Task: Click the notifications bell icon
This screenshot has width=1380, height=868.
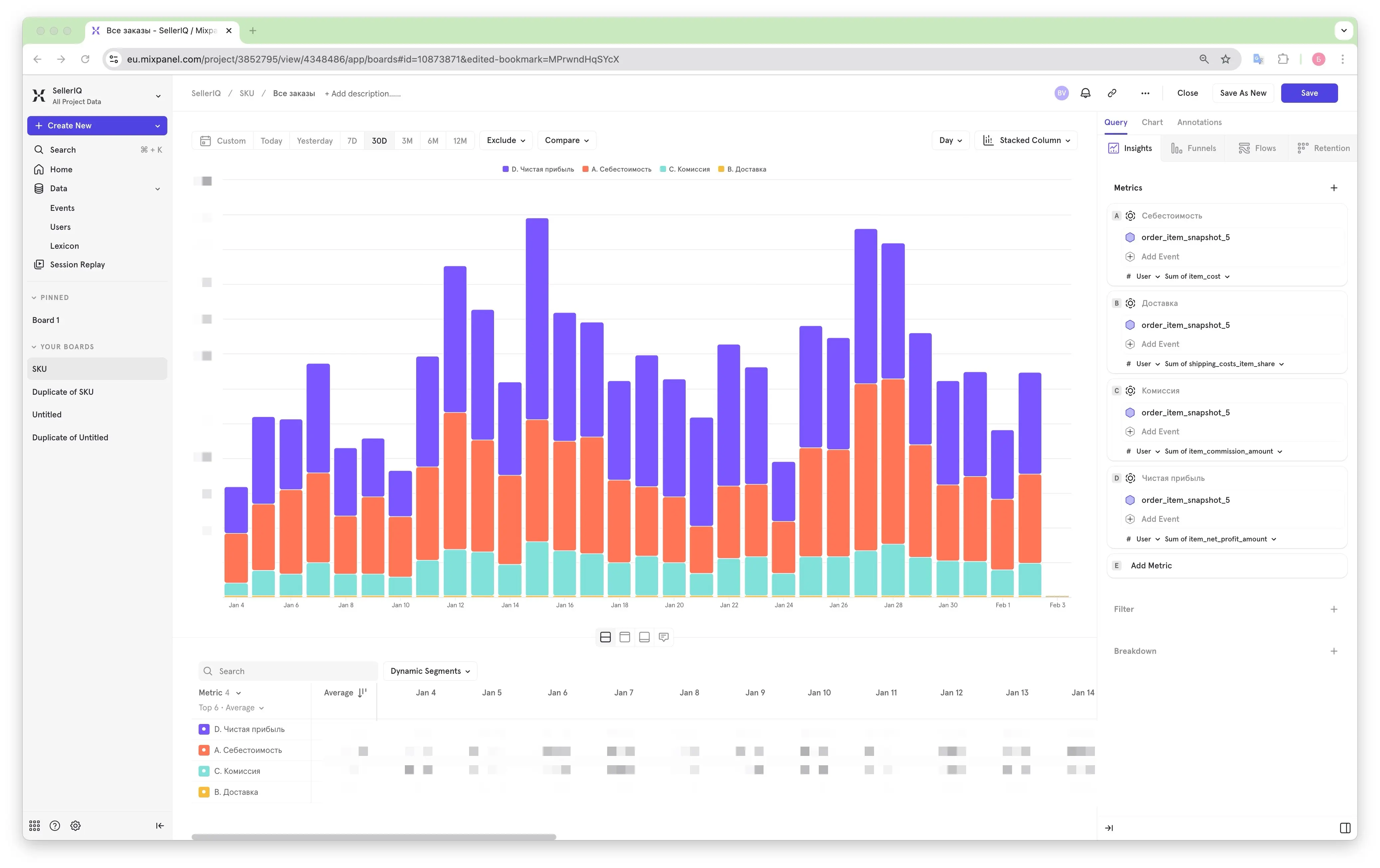Action: pos(1086,93)
